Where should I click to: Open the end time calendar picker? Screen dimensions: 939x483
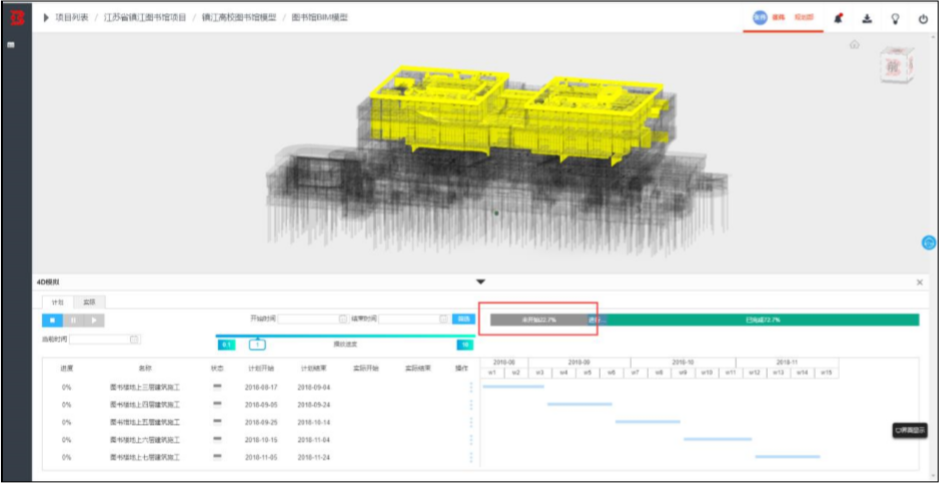click(443, 320)
